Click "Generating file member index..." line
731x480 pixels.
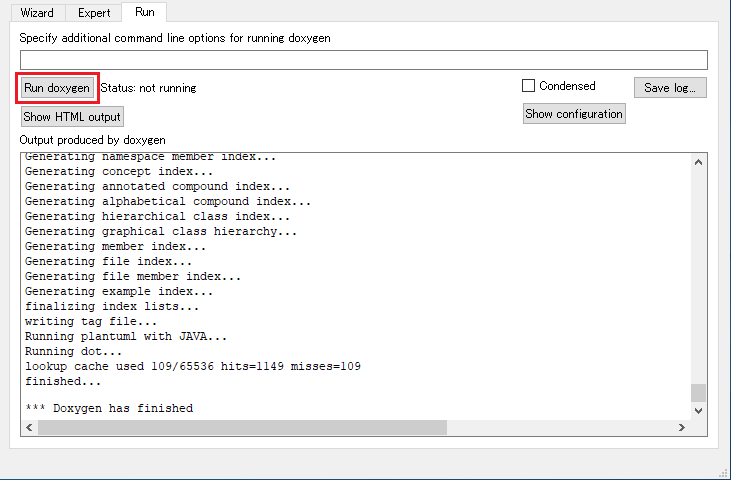click(x=133, y=276)
